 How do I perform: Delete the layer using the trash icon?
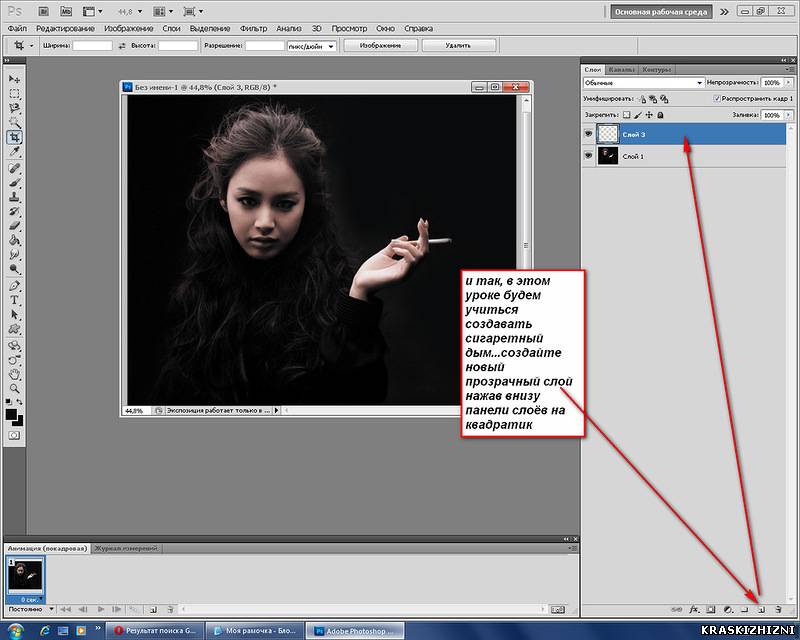click(778, 609)
